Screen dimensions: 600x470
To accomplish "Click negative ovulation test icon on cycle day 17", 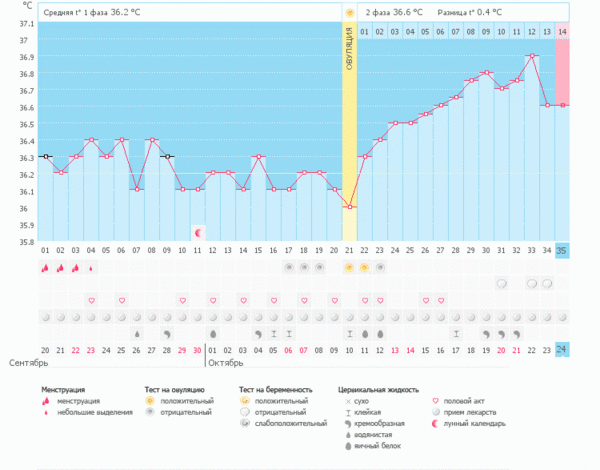I will [x=289, y=268].
